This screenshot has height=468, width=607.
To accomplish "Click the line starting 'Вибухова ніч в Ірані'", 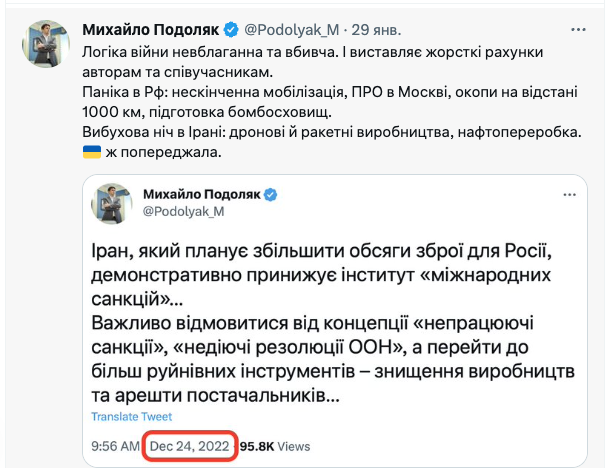I will tap(330, 131).
